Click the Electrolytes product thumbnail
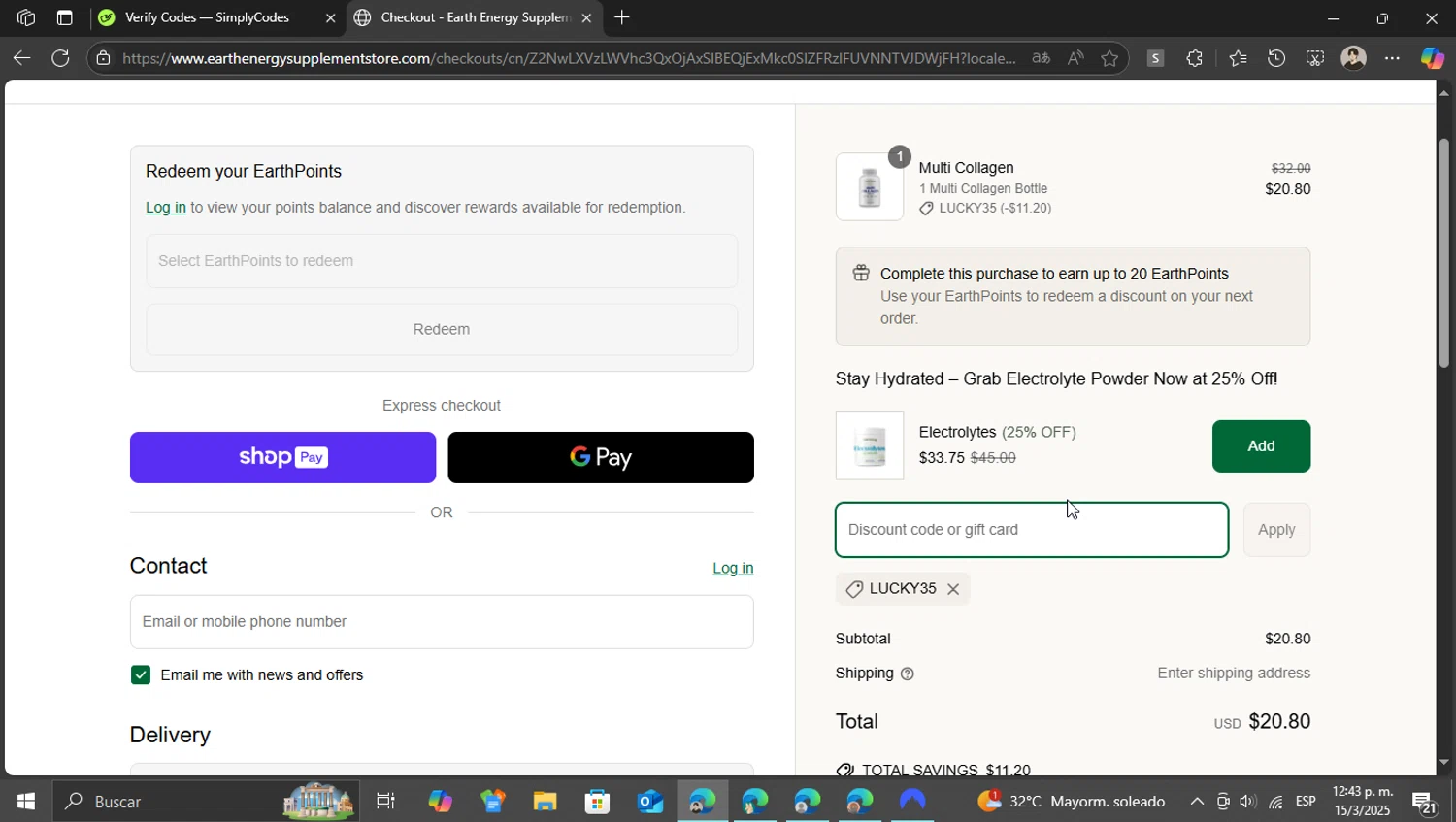 (870, 445)
